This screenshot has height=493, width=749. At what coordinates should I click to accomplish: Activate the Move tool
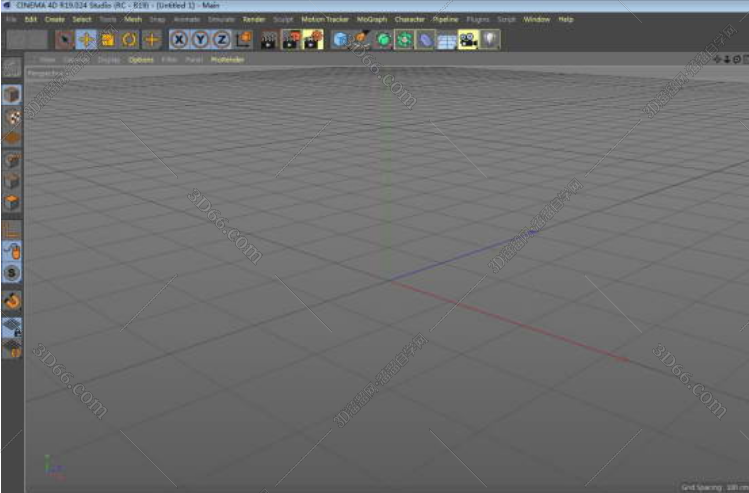click(86, 40)
